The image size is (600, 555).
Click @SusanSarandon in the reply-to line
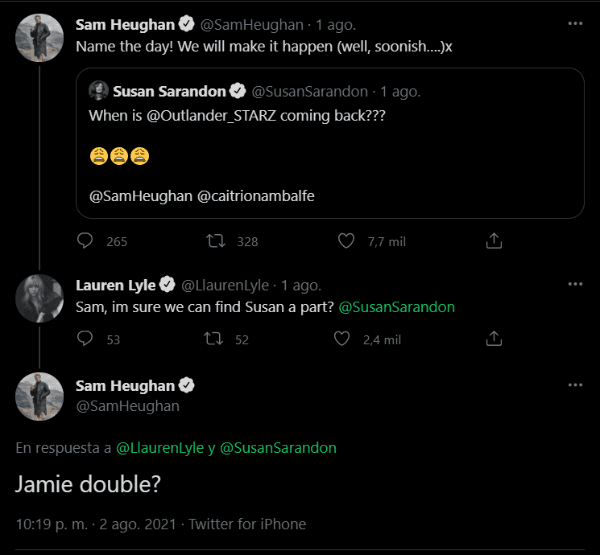(277, 448)
